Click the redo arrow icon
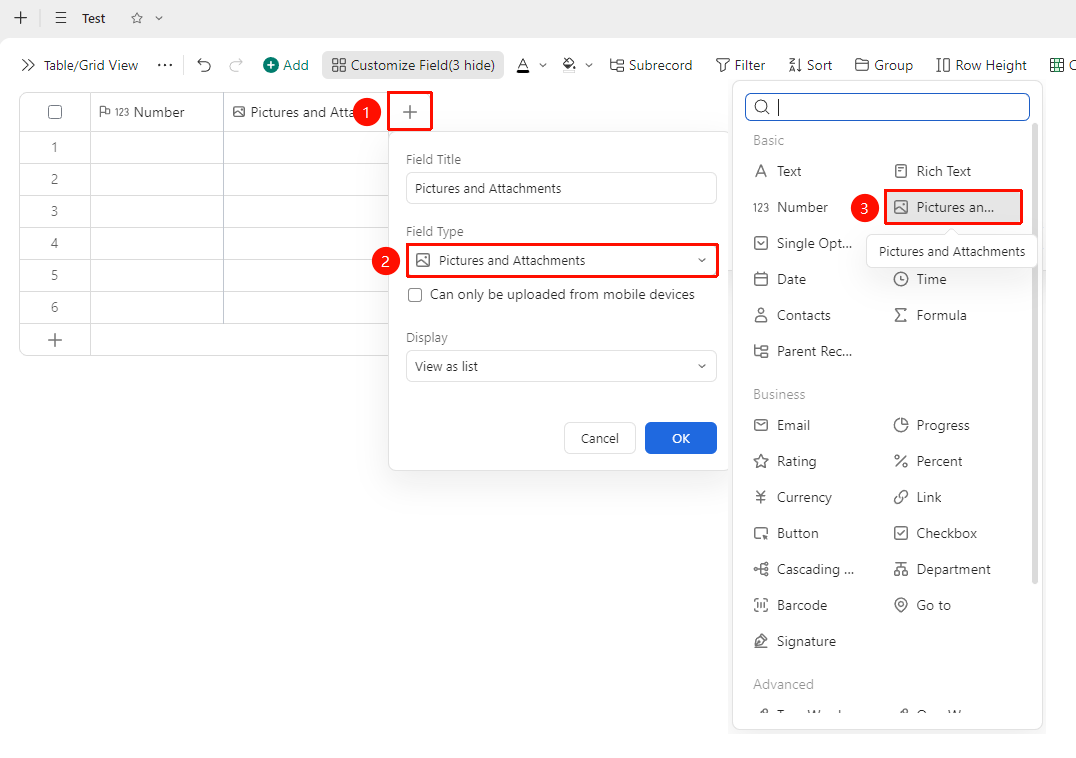Image resolution: width=1076 pixels, height=758 pixels. 236,65
